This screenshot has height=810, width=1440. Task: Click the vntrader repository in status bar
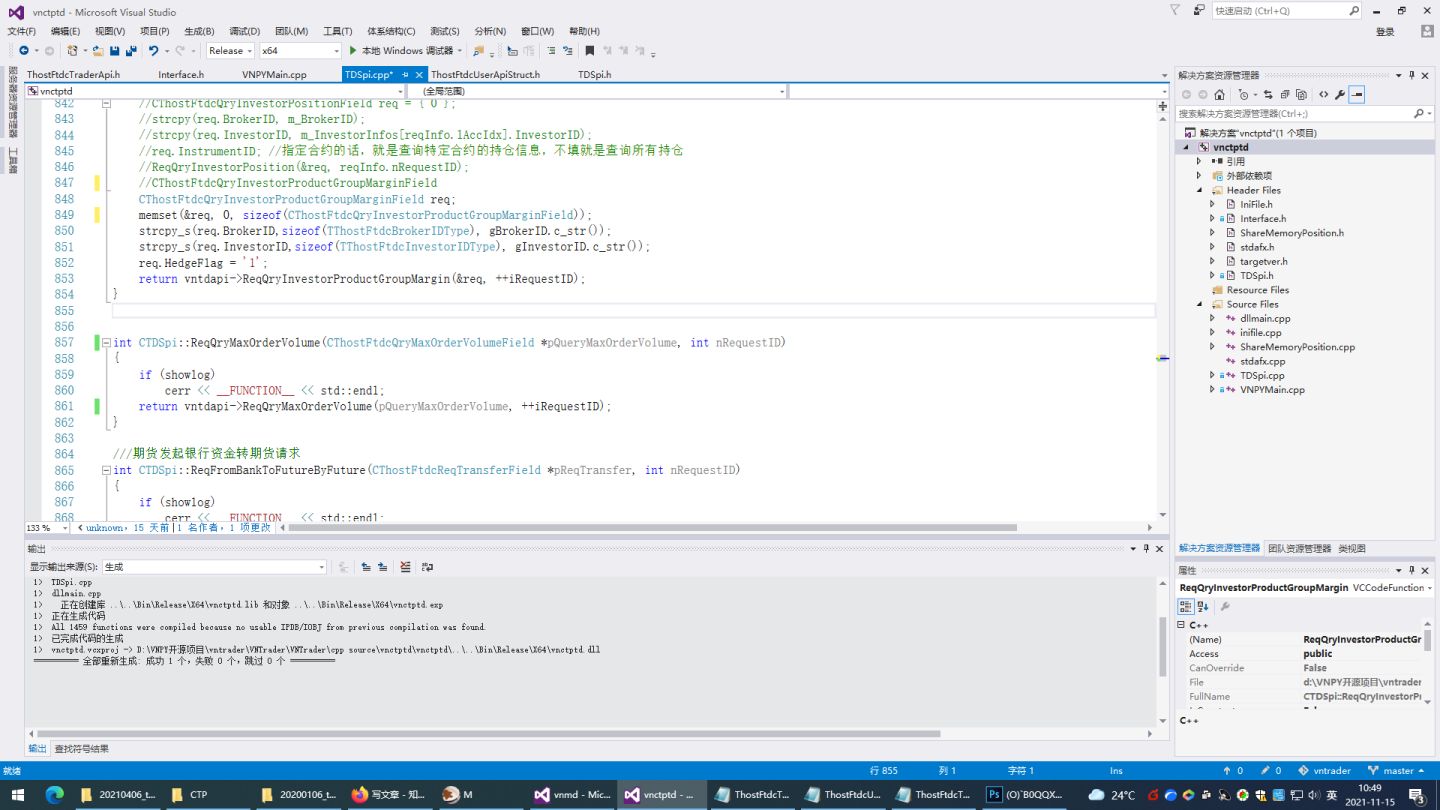coord(1326,771)
